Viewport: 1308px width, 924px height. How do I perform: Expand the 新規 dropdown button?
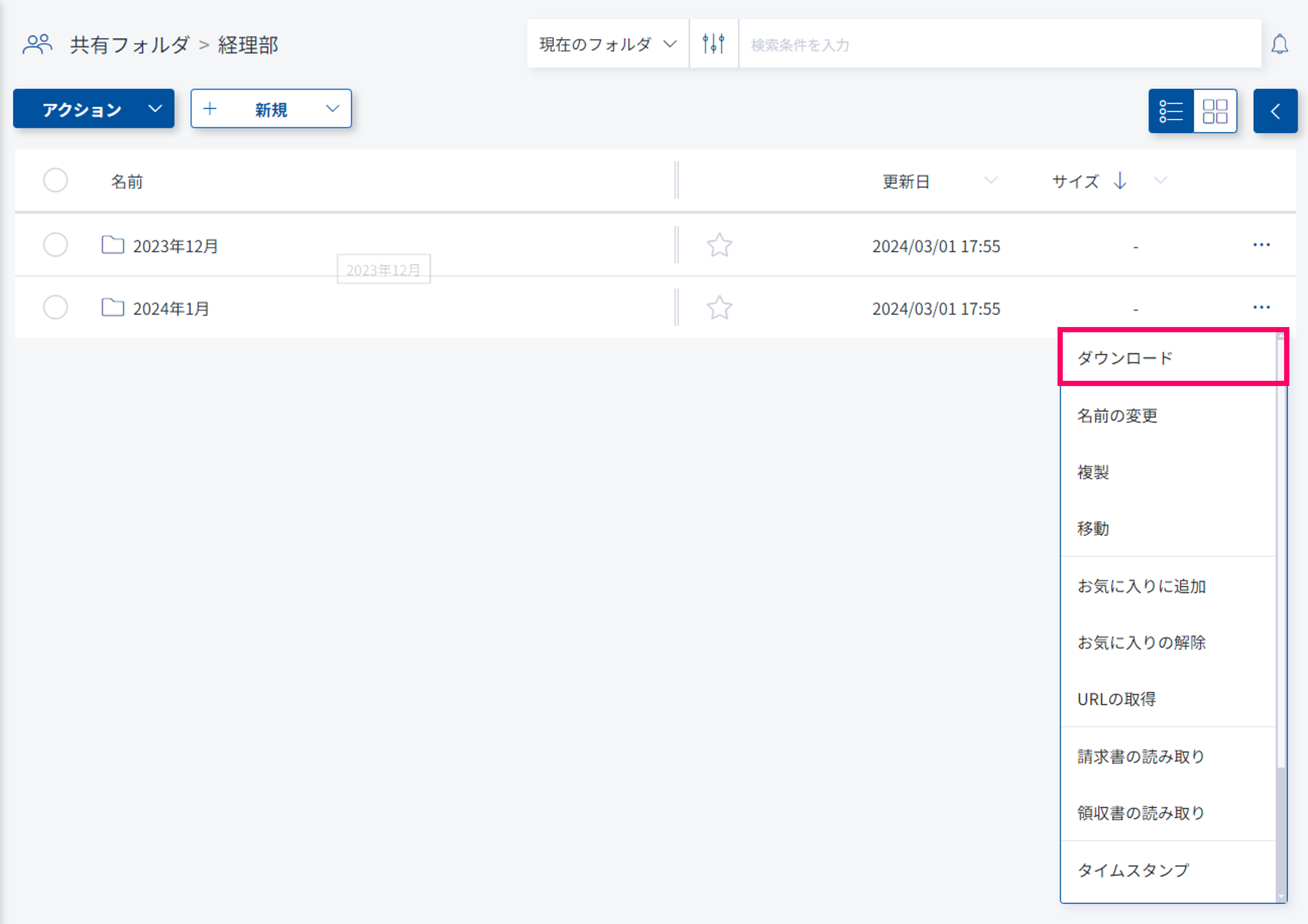coord(271,109)
